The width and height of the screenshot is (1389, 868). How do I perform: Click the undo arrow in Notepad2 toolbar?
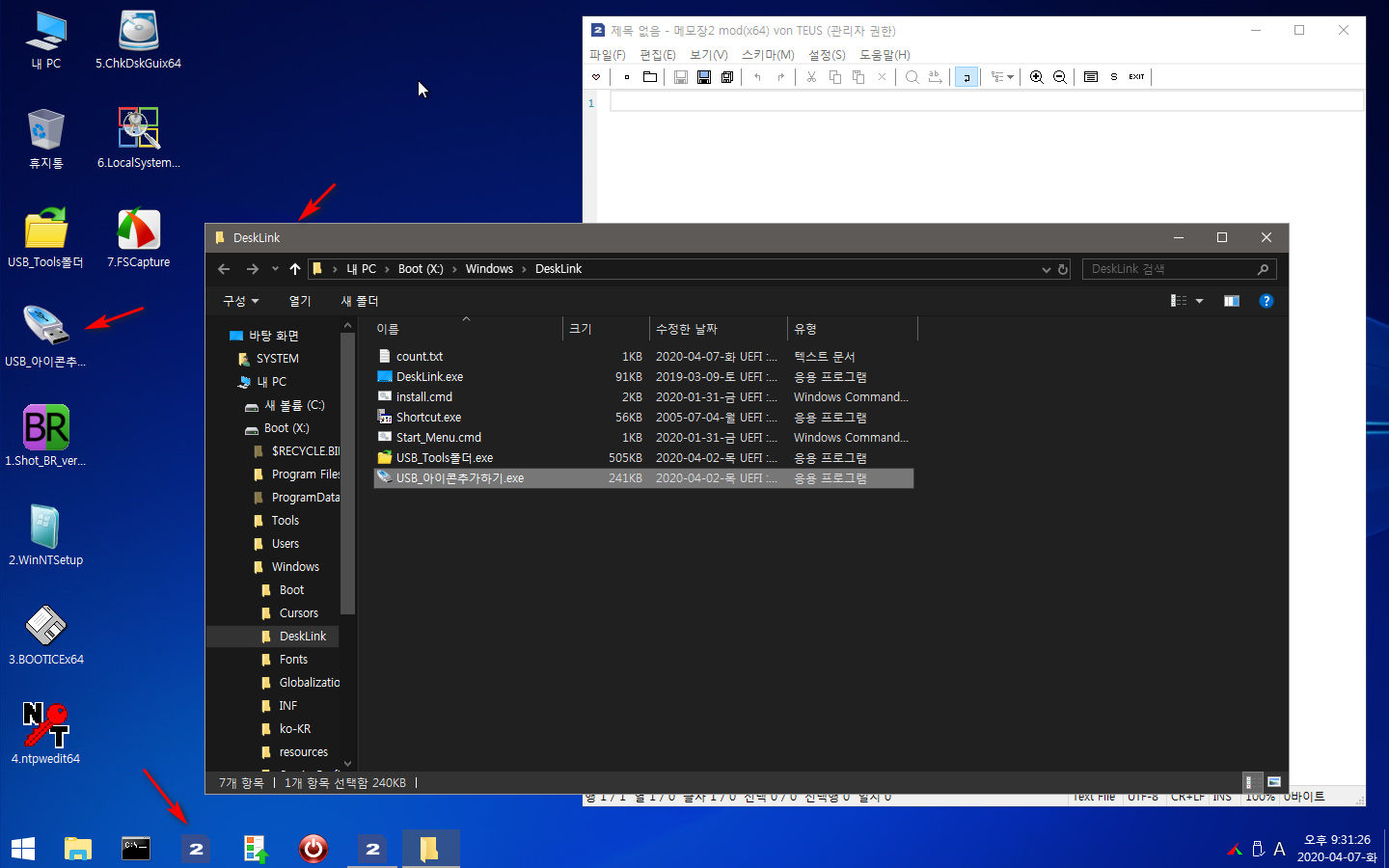tap(758, 77)
